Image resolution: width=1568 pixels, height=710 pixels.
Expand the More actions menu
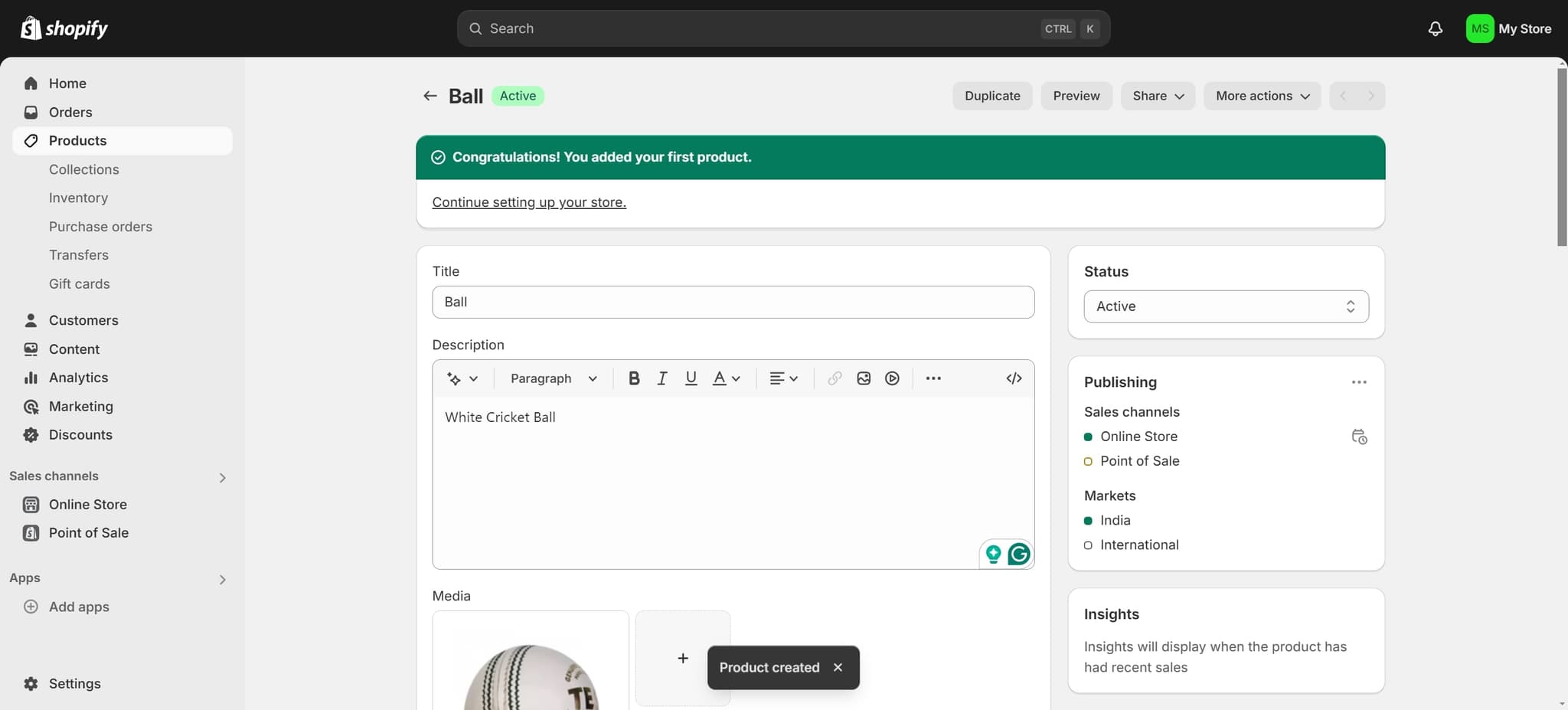click(x=1261, y=96)
